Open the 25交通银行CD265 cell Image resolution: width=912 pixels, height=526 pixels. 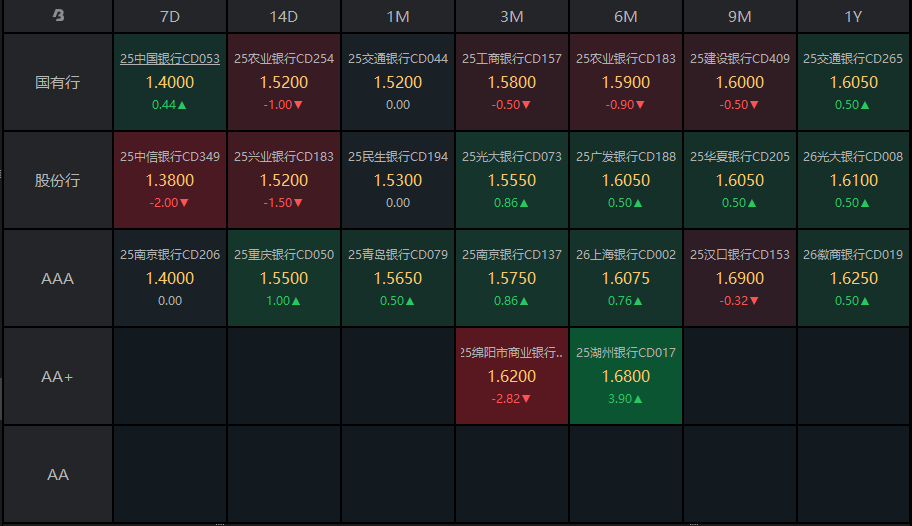tap(853, 82)
